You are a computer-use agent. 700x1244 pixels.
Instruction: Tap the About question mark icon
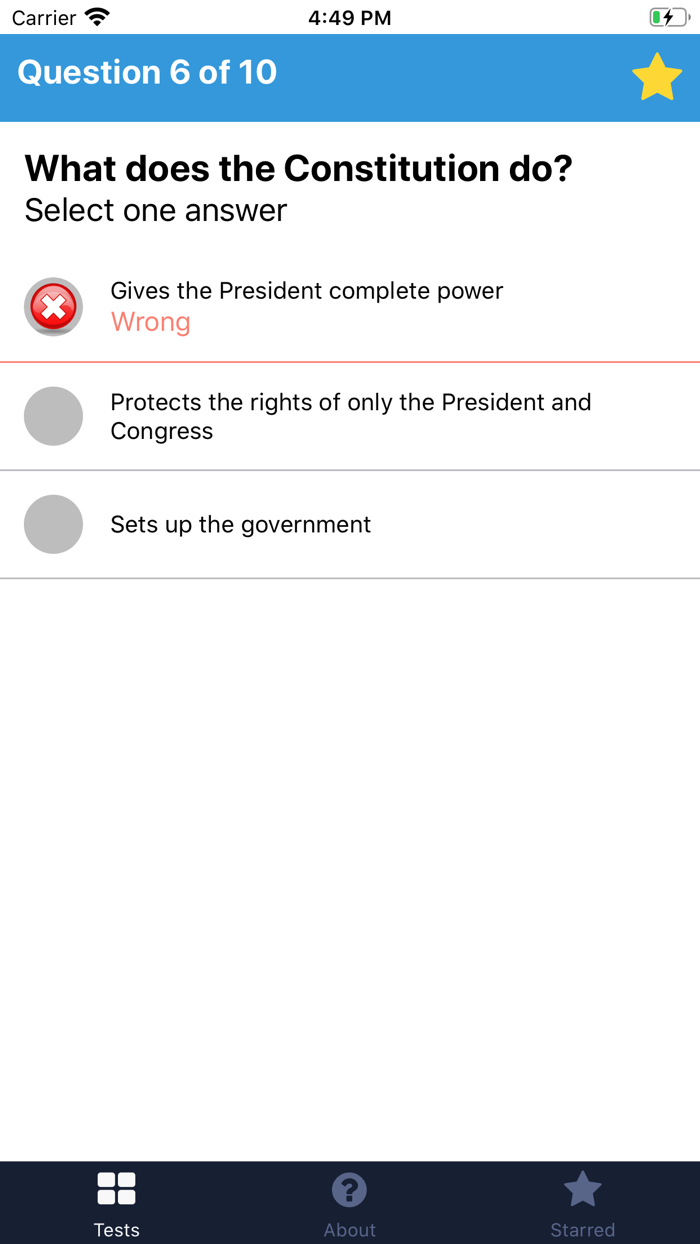tap(349, 1188)
